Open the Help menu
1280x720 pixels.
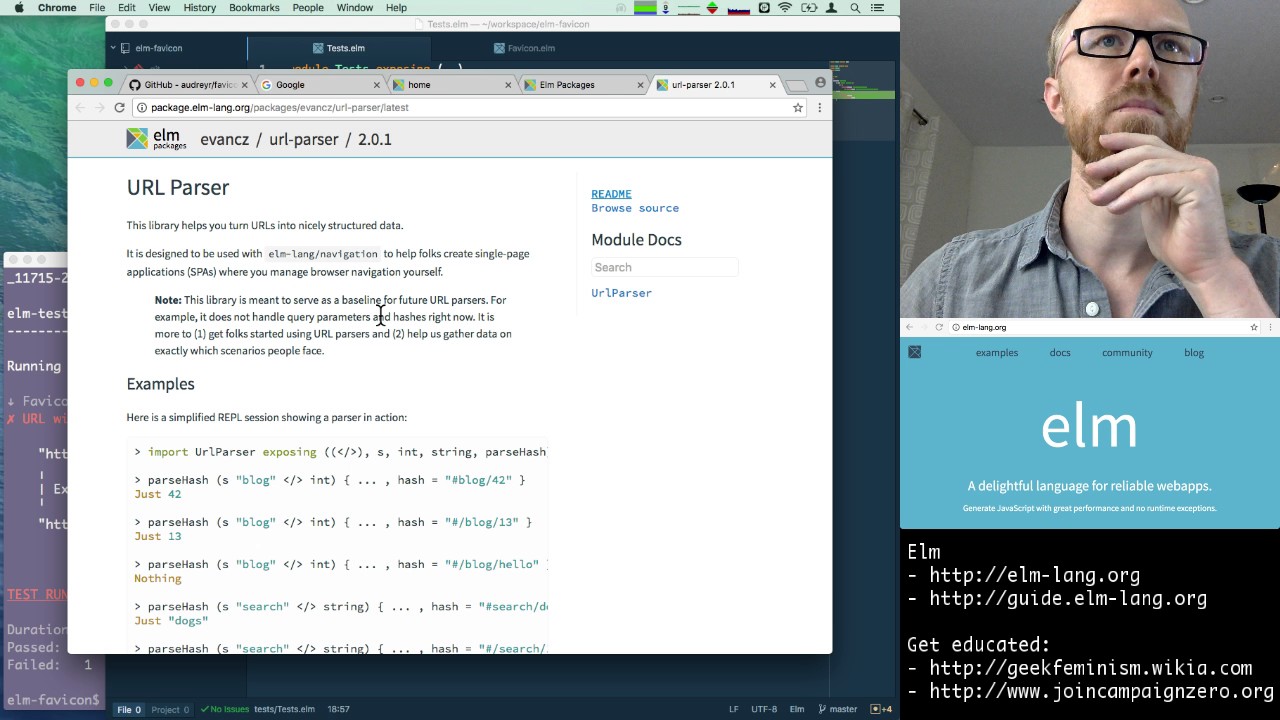coord(396,7)
